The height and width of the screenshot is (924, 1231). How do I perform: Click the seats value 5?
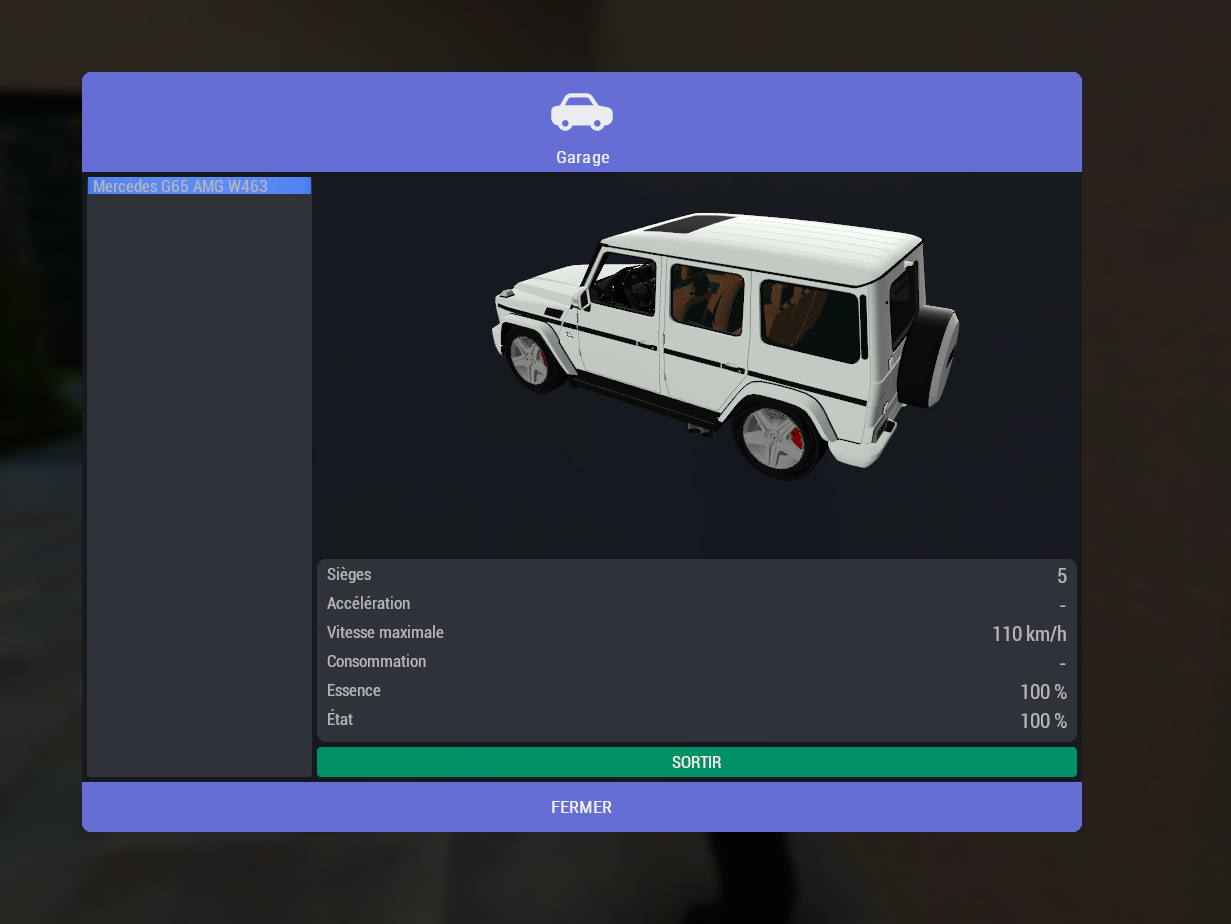click(1062, 576)
